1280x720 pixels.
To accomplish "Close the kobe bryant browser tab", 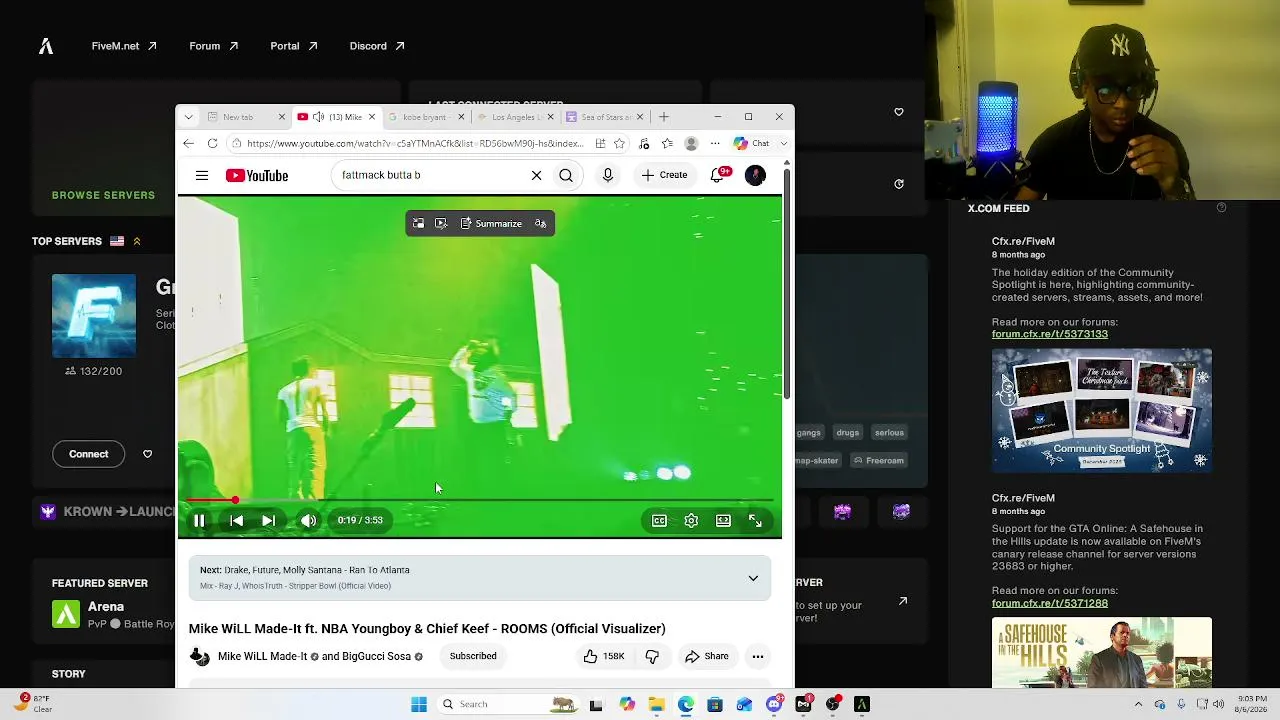I will [x=461, y=117].
